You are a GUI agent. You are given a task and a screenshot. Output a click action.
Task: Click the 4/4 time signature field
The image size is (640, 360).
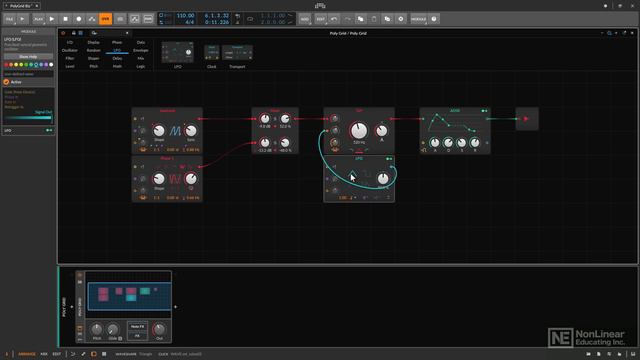(x=190, y=22)
